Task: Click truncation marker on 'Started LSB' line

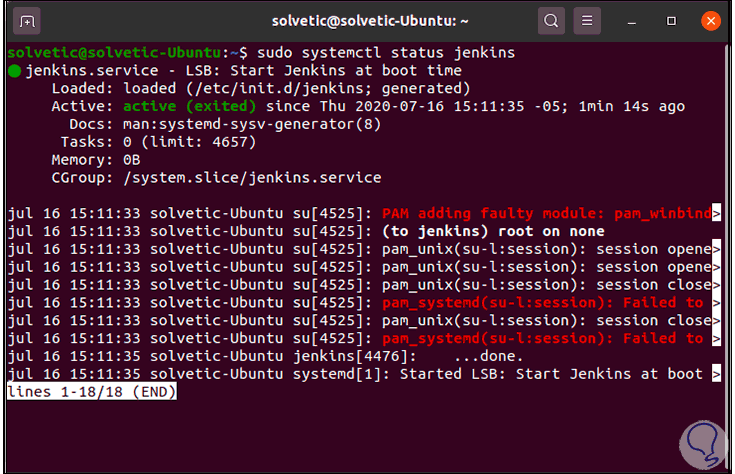Action: click(x=716, y=374)
